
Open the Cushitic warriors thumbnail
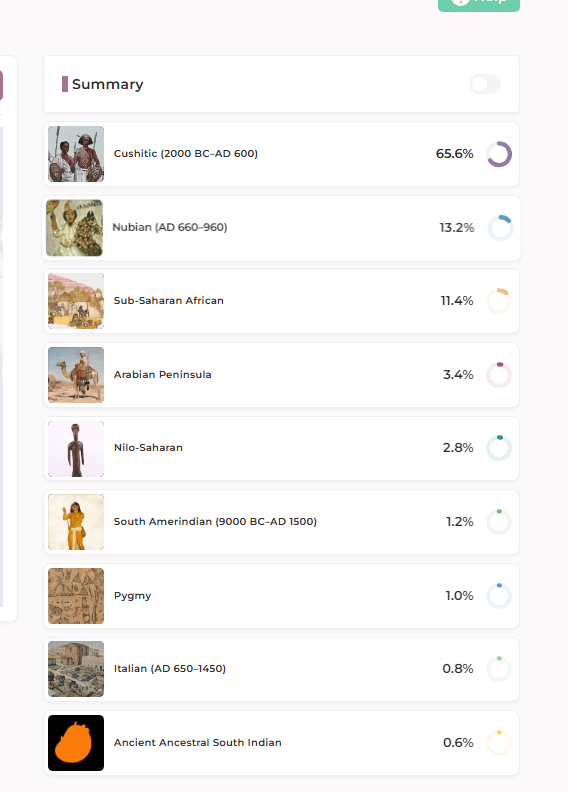click(x=76, y=154)
